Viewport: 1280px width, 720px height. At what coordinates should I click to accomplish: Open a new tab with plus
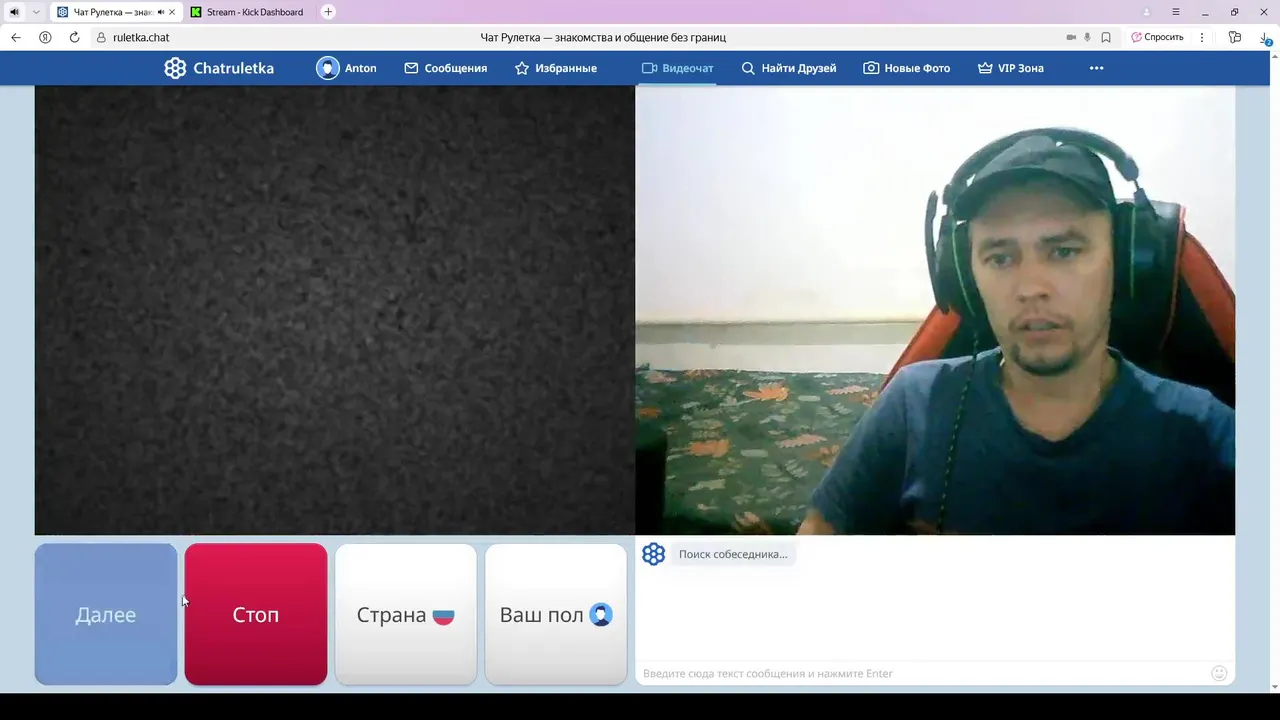click(x=328, y=12)
